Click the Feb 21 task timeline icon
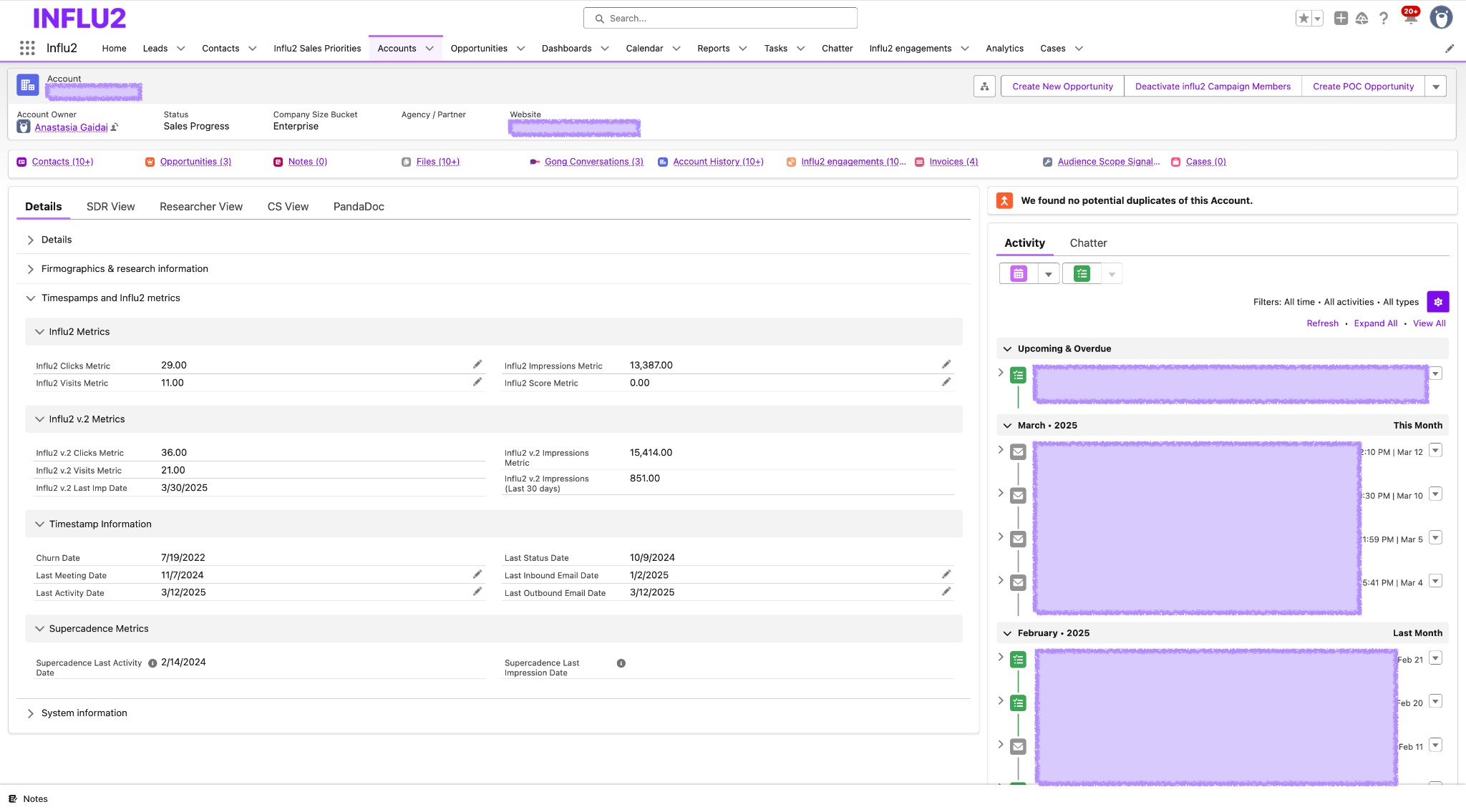 pos(1018,660)
